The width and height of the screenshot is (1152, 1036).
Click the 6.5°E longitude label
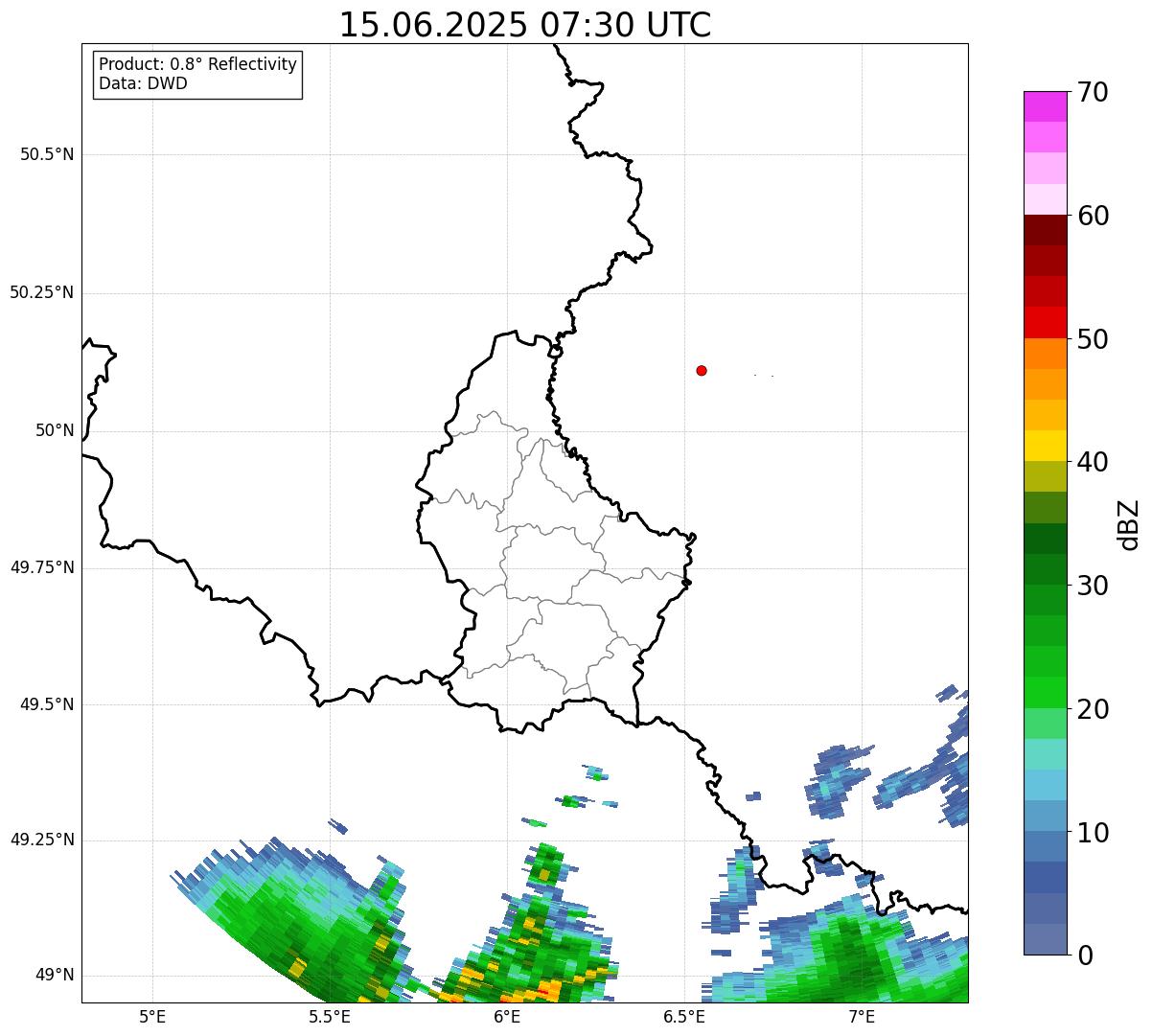coord(684,1016)
